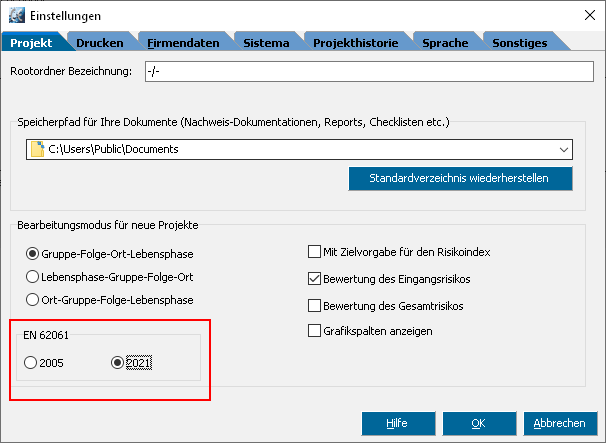Select the EN 62061 2005 radio button
This screenshot has height=443, width=606.
pos(32,363)
